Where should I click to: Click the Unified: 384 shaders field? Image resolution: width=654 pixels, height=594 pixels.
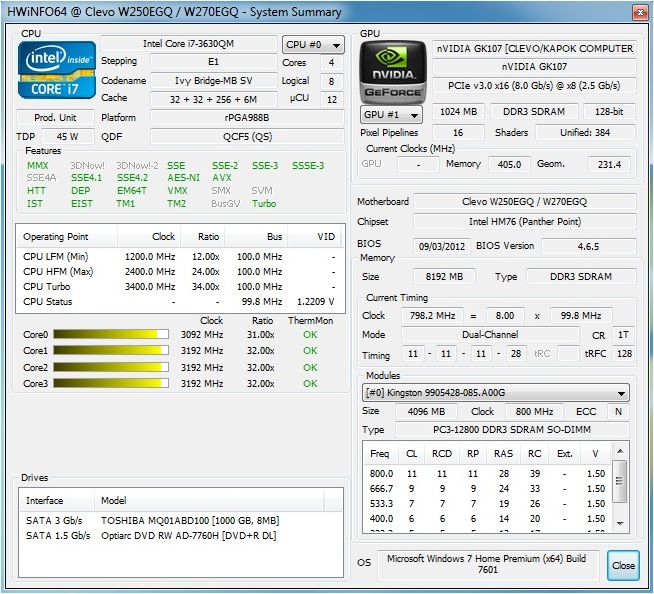(585, 133)
